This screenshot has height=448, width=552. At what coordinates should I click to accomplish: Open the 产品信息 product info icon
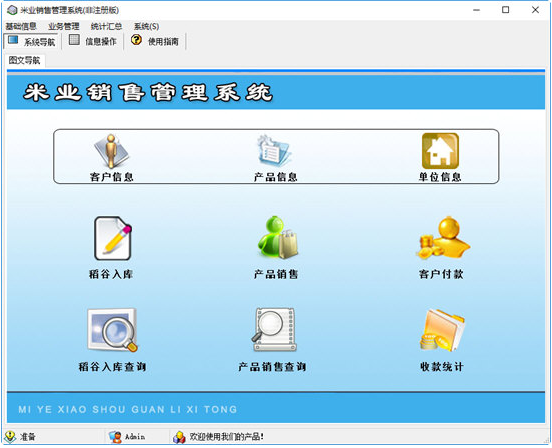coord(274,151)
